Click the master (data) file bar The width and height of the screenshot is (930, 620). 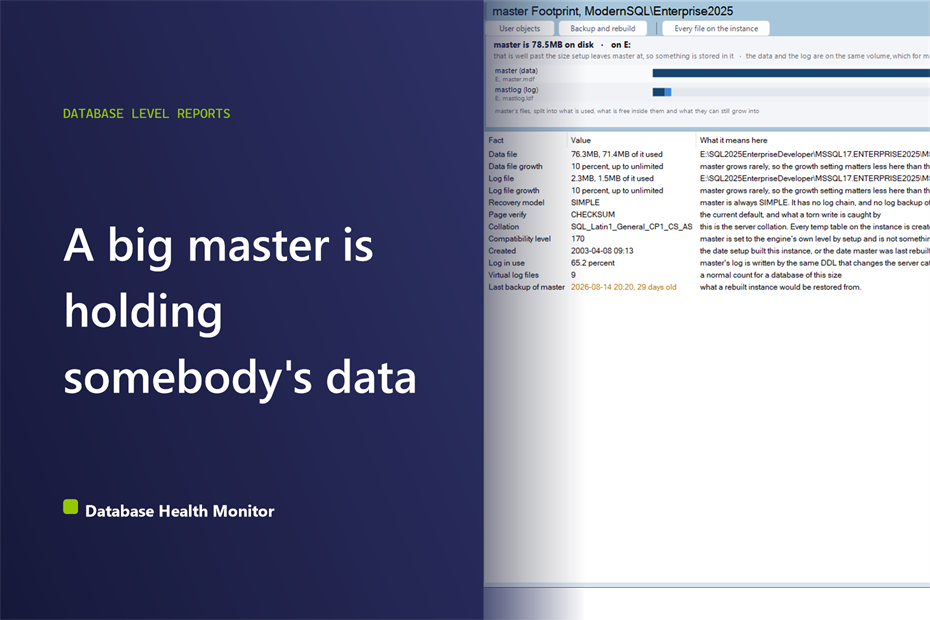pyautogui.click(x=791, y=73)
